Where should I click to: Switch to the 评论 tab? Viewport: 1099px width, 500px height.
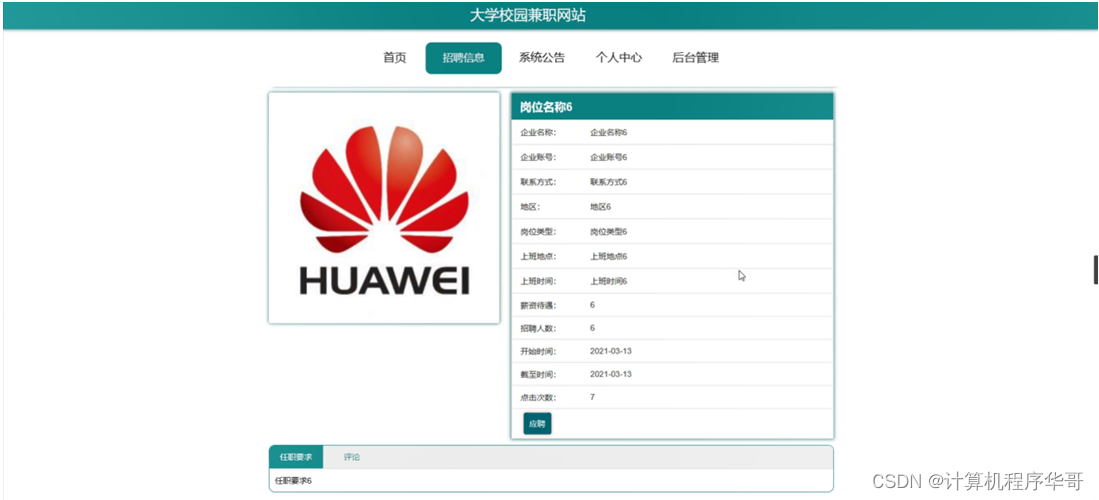coord(352,457)
